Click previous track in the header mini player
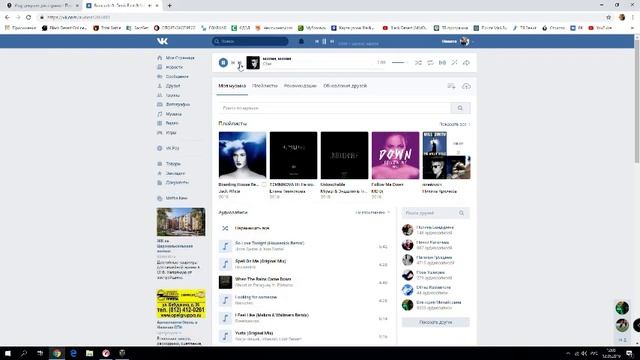The height and width of the screenshot is (360, 640). tap(317, 41)
